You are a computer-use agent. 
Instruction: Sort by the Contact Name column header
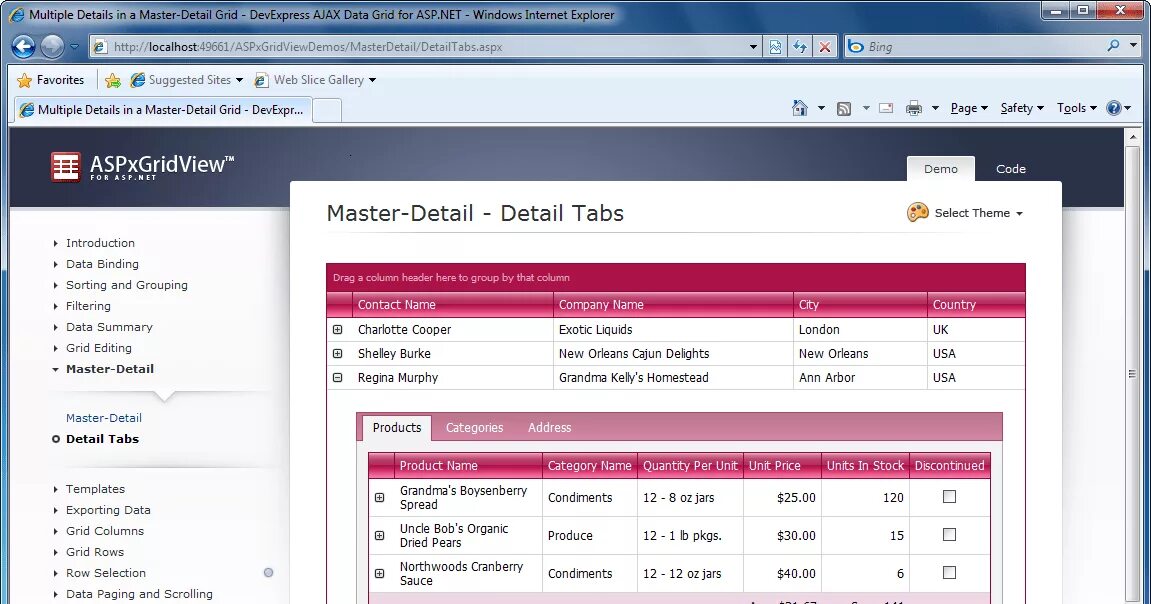pyautogui.click(x=452, y=305)
